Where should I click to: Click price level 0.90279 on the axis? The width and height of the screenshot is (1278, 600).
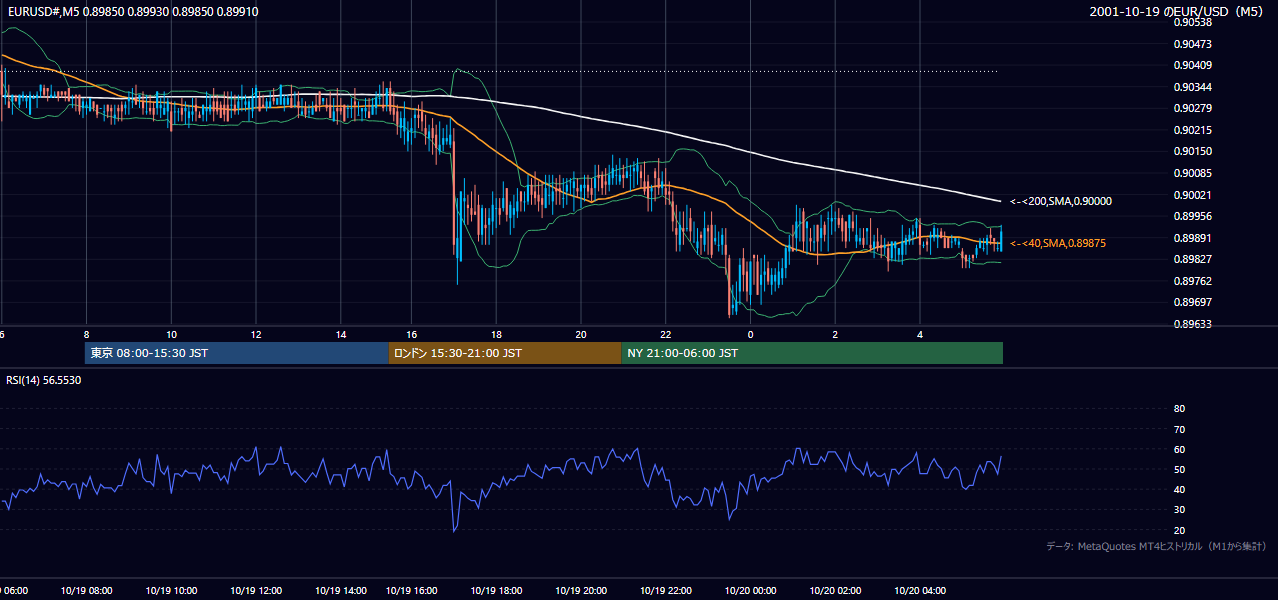coord(1192,108)
